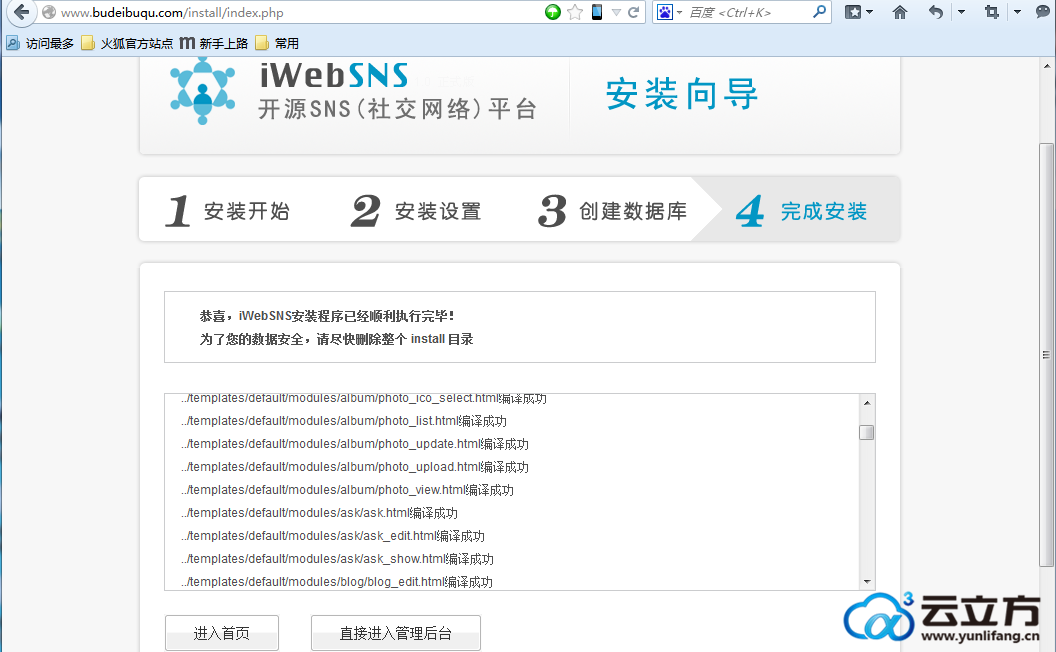Select step 4 完成安装
This screenshot has width=1056, height=652.
801,211
